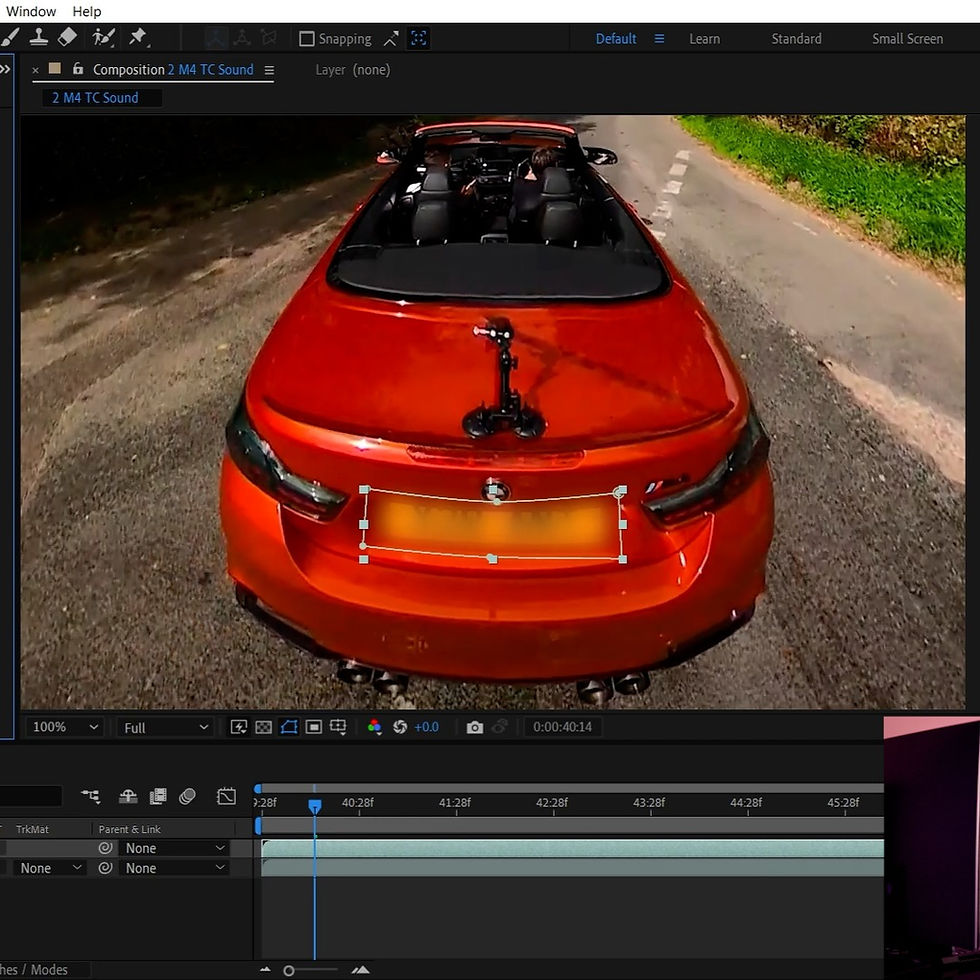
Task: Switch to the Learn workspace
Action: point(704,38)
